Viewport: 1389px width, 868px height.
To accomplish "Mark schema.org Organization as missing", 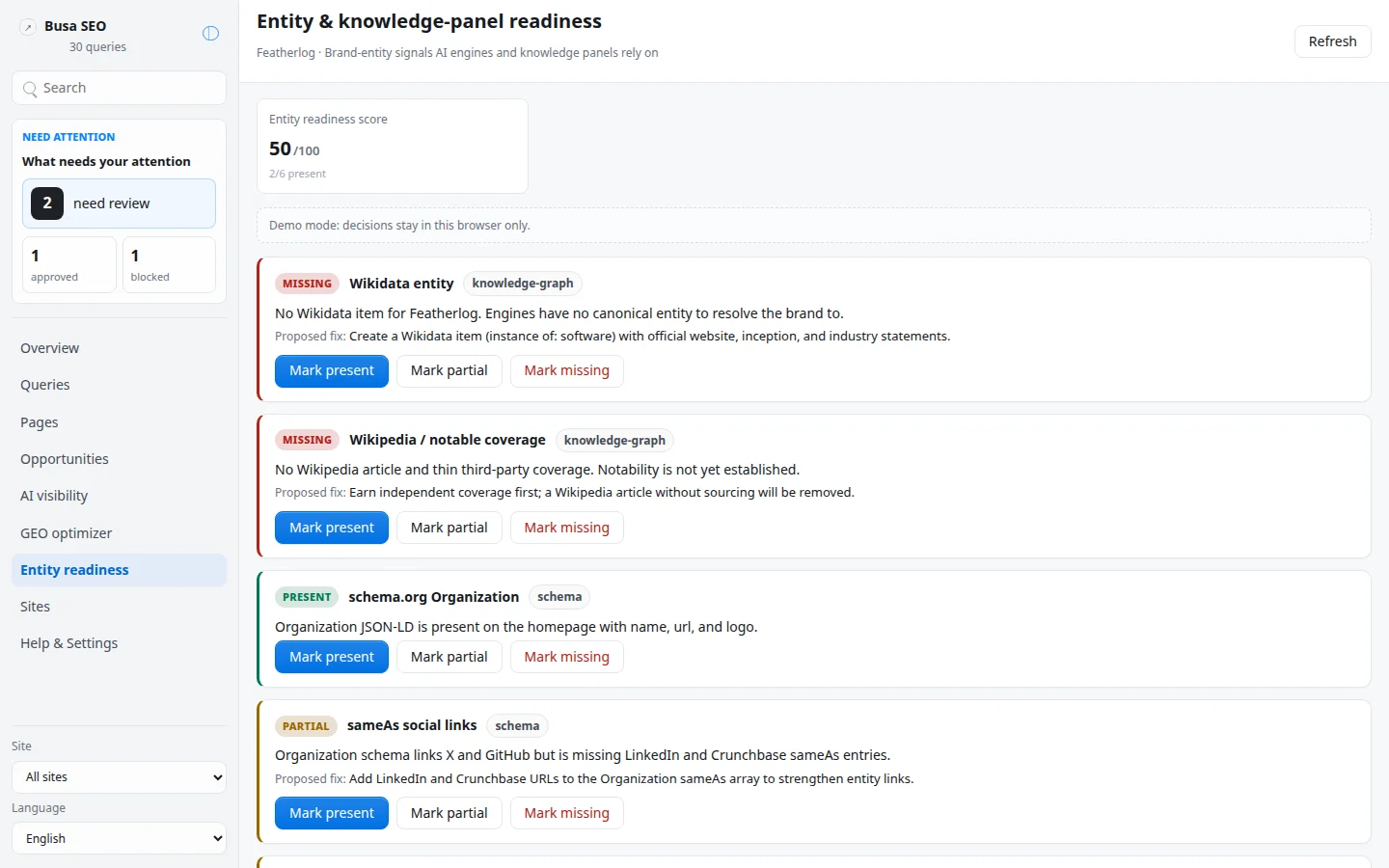I will pos(566,657).
